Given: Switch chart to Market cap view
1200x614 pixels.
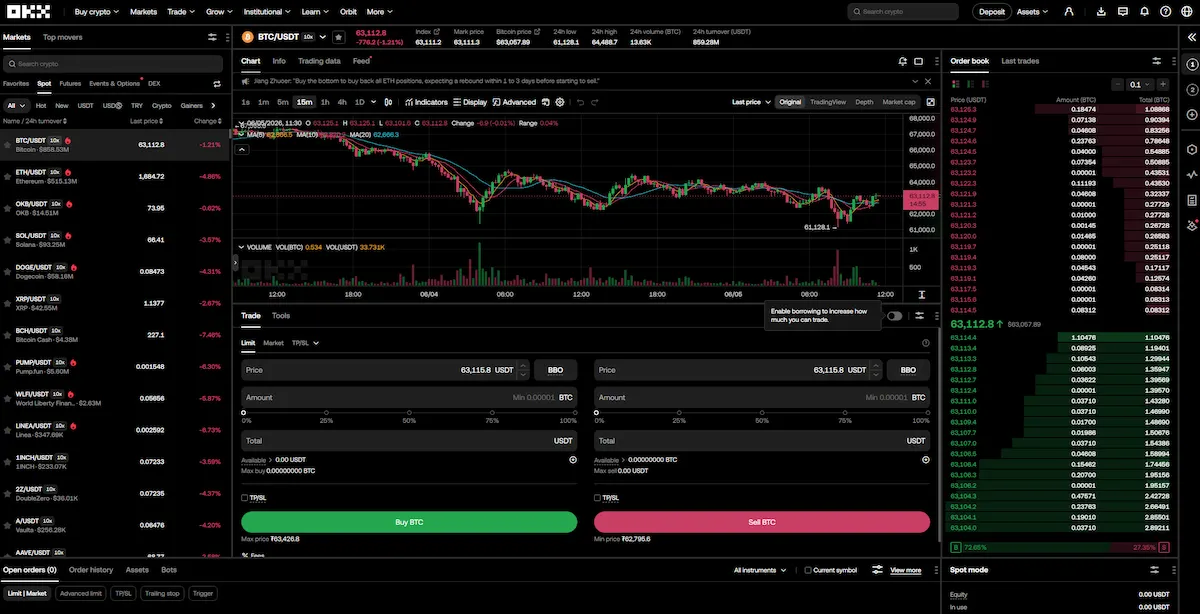Looking at the screenshot, I should [x=898, y=102].
